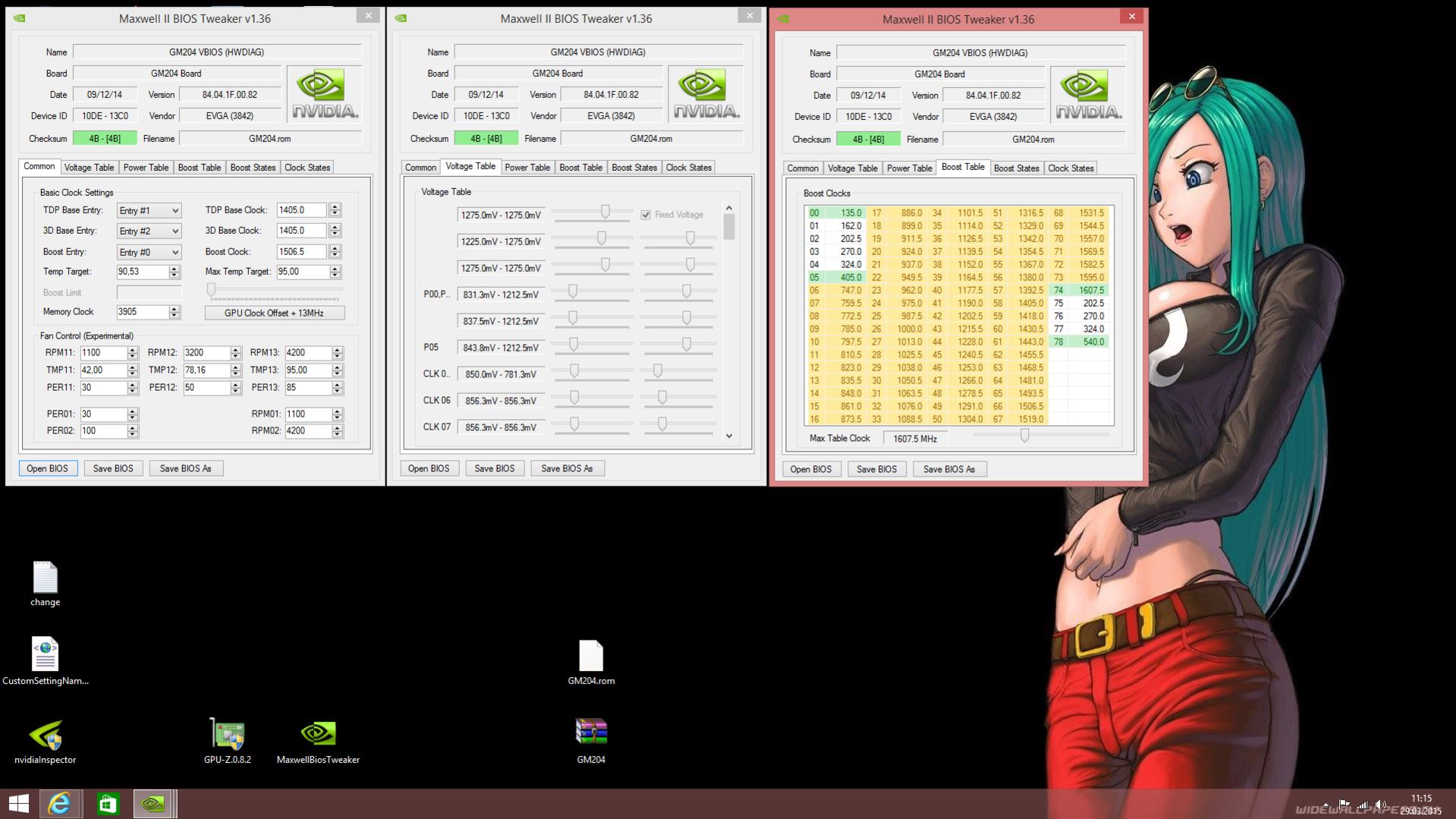This screenshot has width=1456, height=819.
Task: Launch the MaxwellBiosTweaker desktop icon
Action: point(318,741)
